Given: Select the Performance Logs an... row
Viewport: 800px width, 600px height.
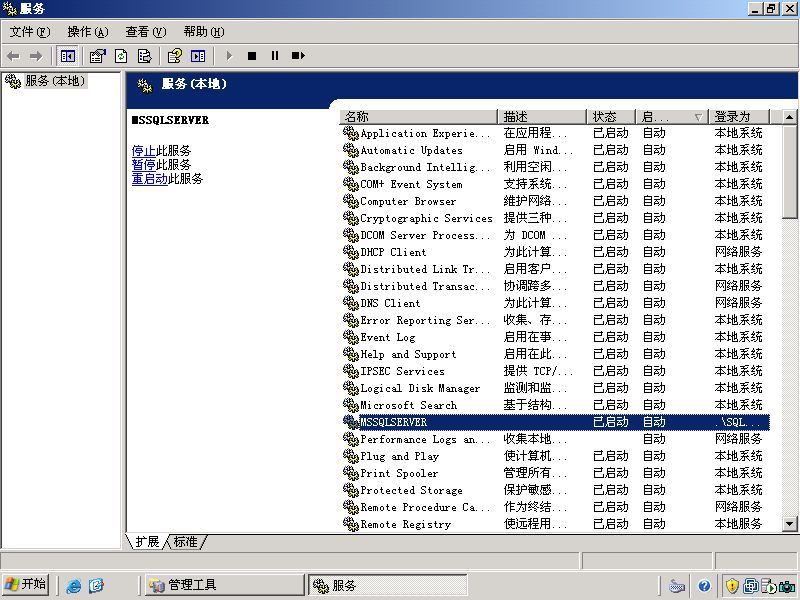Looking at the screenshot, I should (x=555, y=439).
